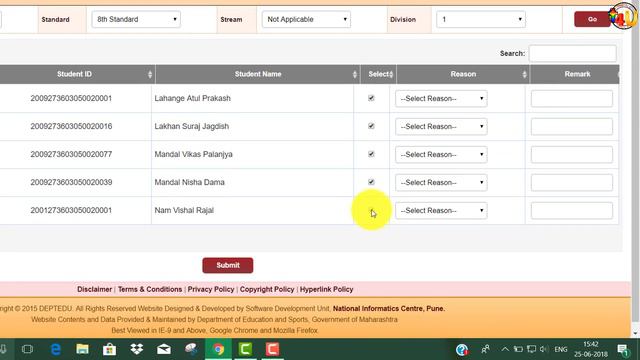640x360 pixels.
Task: Open the green Camtasia icon on the taskbar
Action: click(x=245, y=349)
